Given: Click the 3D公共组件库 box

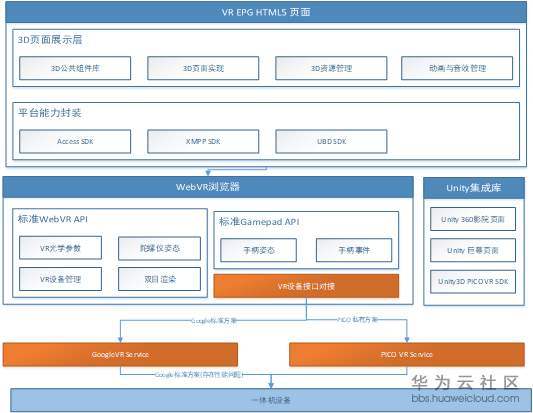Looking at the screenshot, I should (75, 68).
